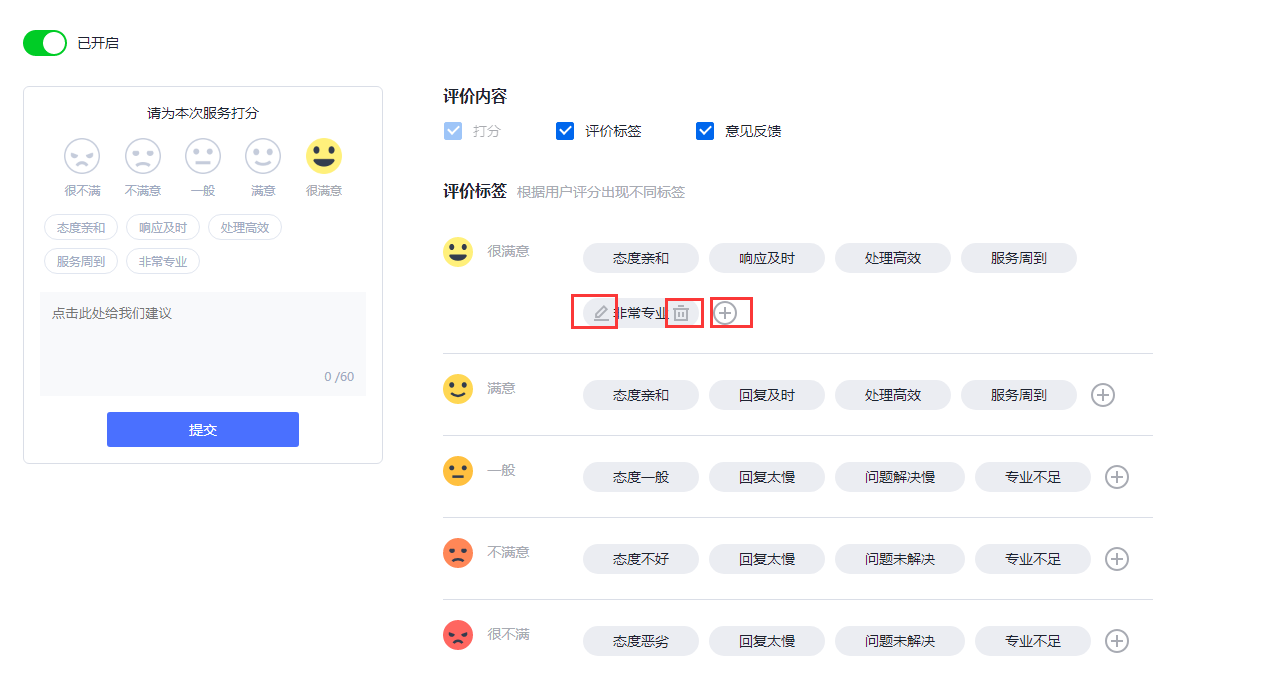This screenshot has height=694, width=1286.
Task: Add a new tag to 满意 row
Action: click(x=1102, y=395)
